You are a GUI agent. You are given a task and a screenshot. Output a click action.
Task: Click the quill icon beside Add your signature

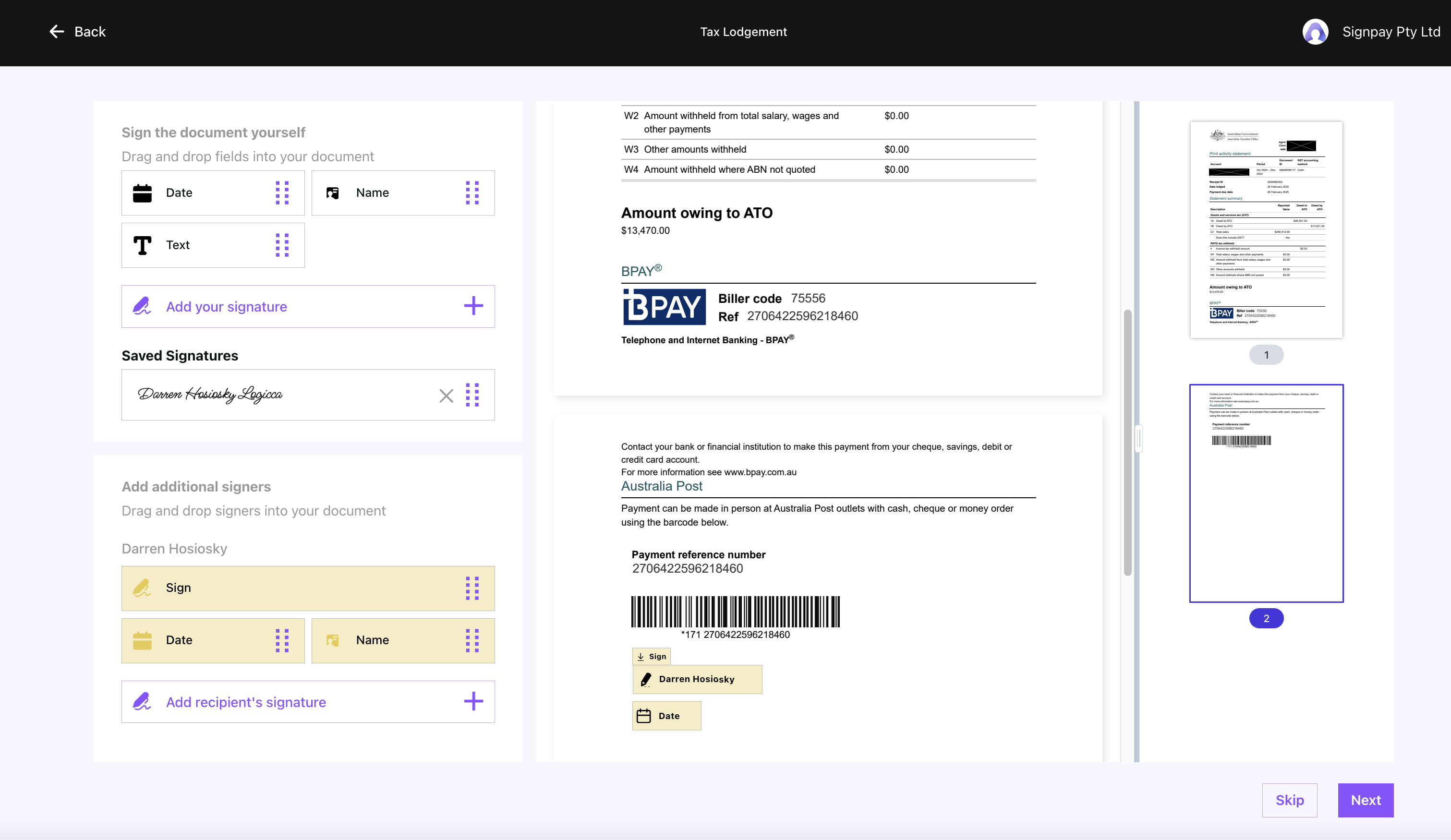point(142,306)
